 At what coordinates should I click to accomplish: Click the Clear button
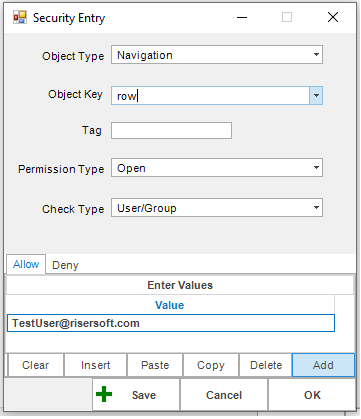(x=35, y=365)
